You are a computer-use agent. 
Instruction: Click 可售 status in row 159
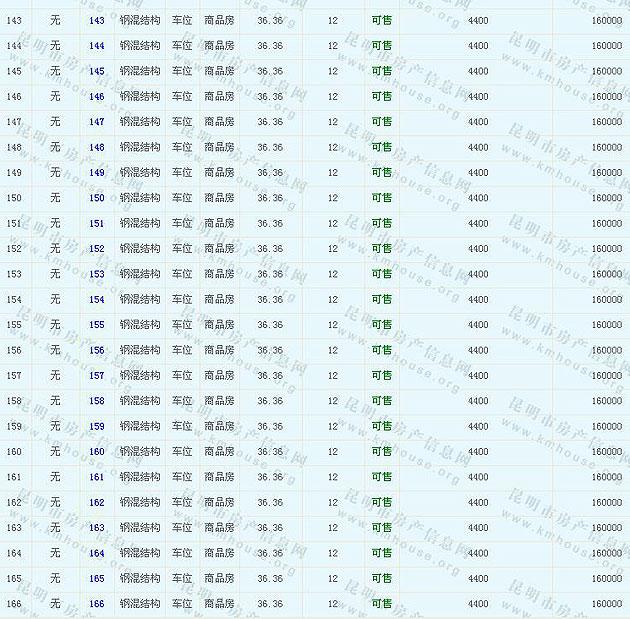[381, 426]
